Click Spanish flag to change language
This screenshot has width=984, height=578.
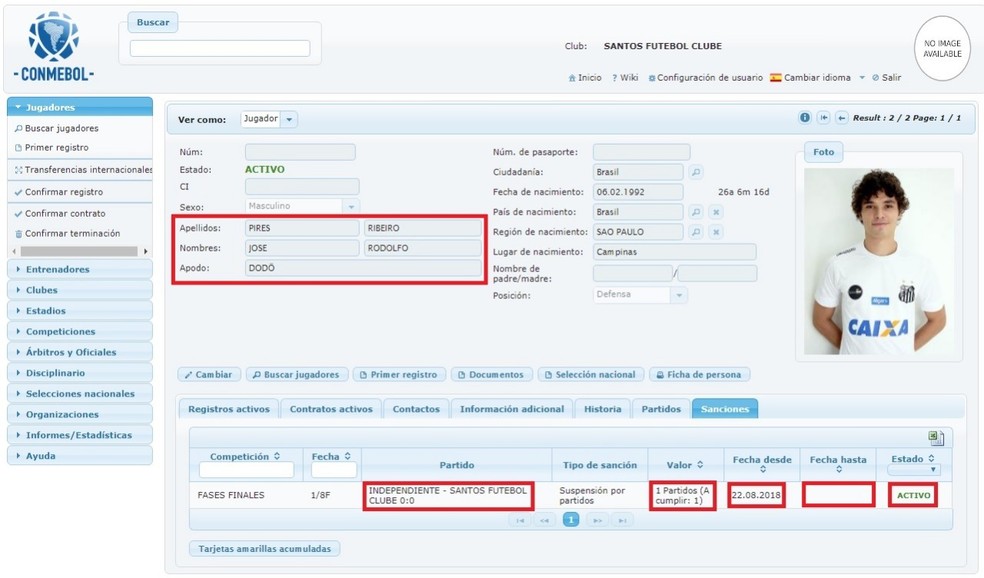775,77
